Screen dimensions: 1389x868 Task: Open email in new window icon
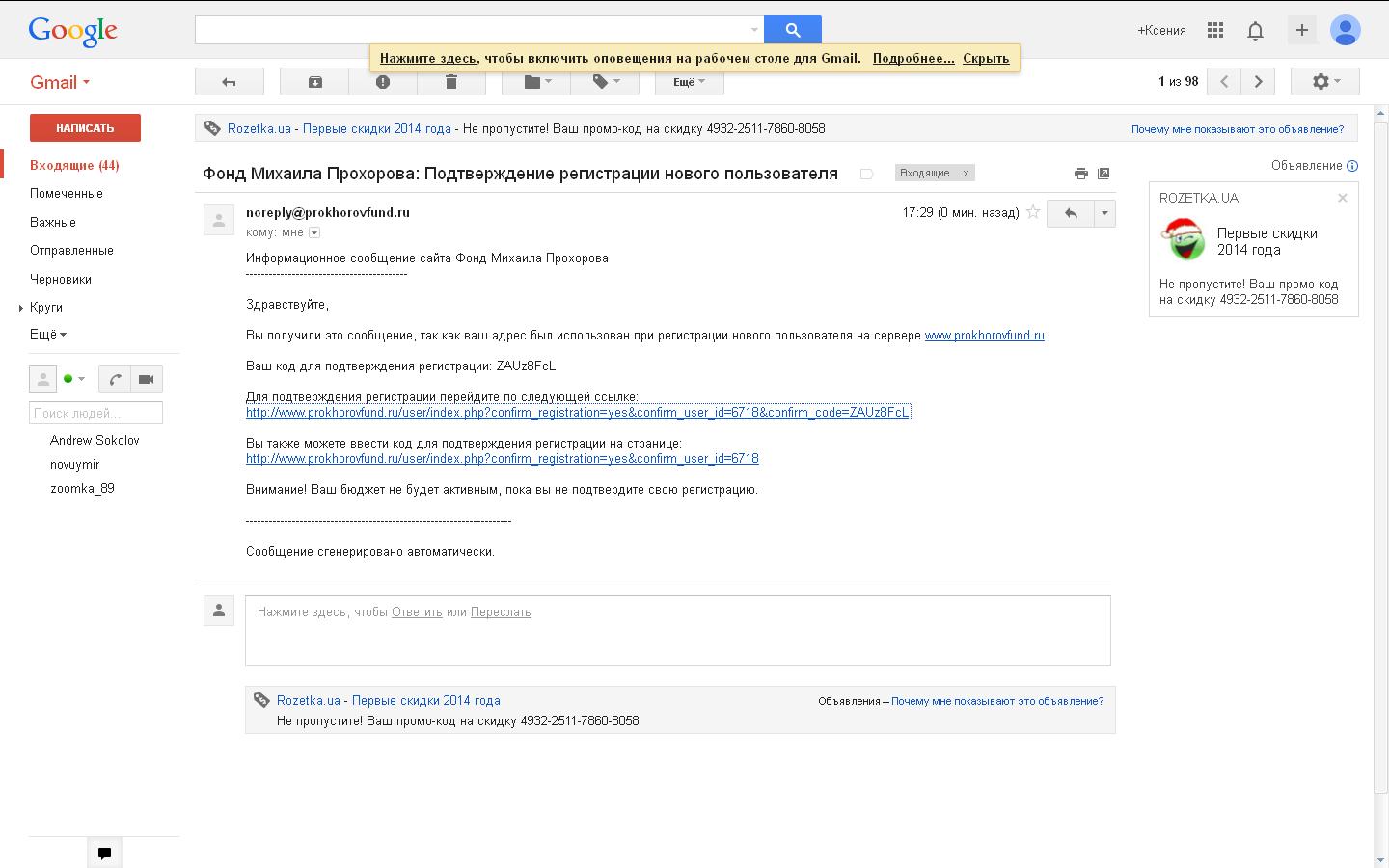(1103, 174)
